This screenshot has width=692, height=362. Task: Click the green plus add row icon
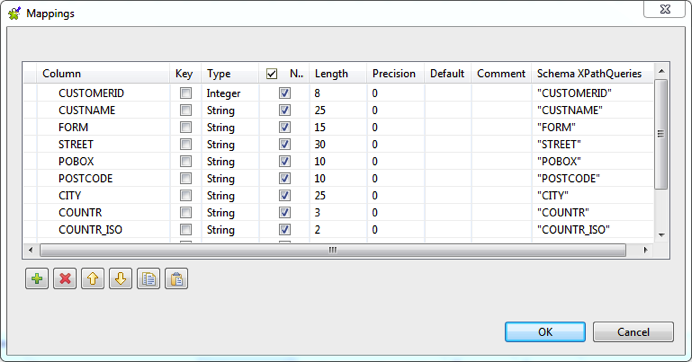pyautogui.click(x=37, y=279)
